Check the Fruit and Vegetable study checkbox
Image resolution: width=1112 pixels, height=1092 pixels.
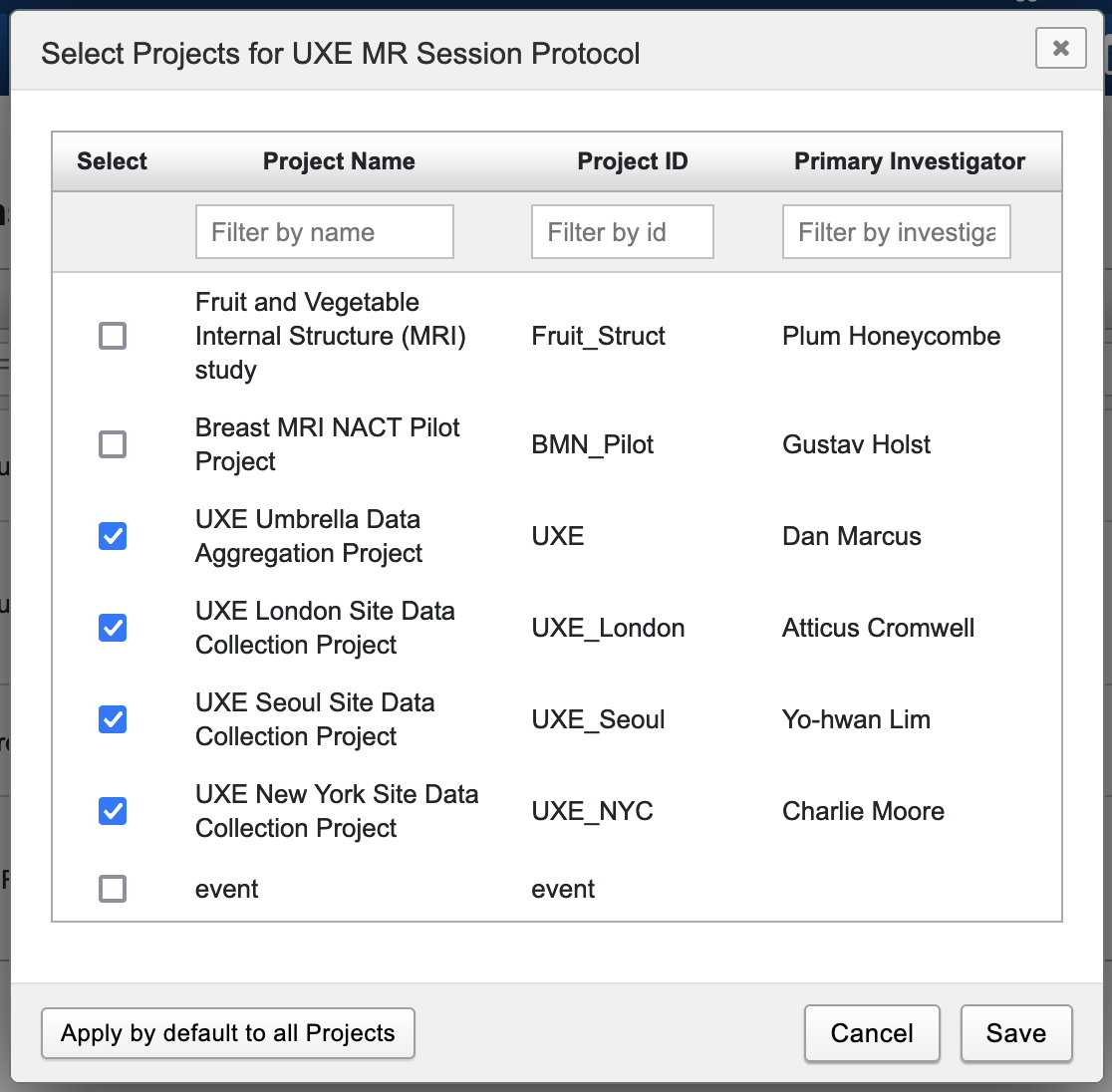point(113,336)
